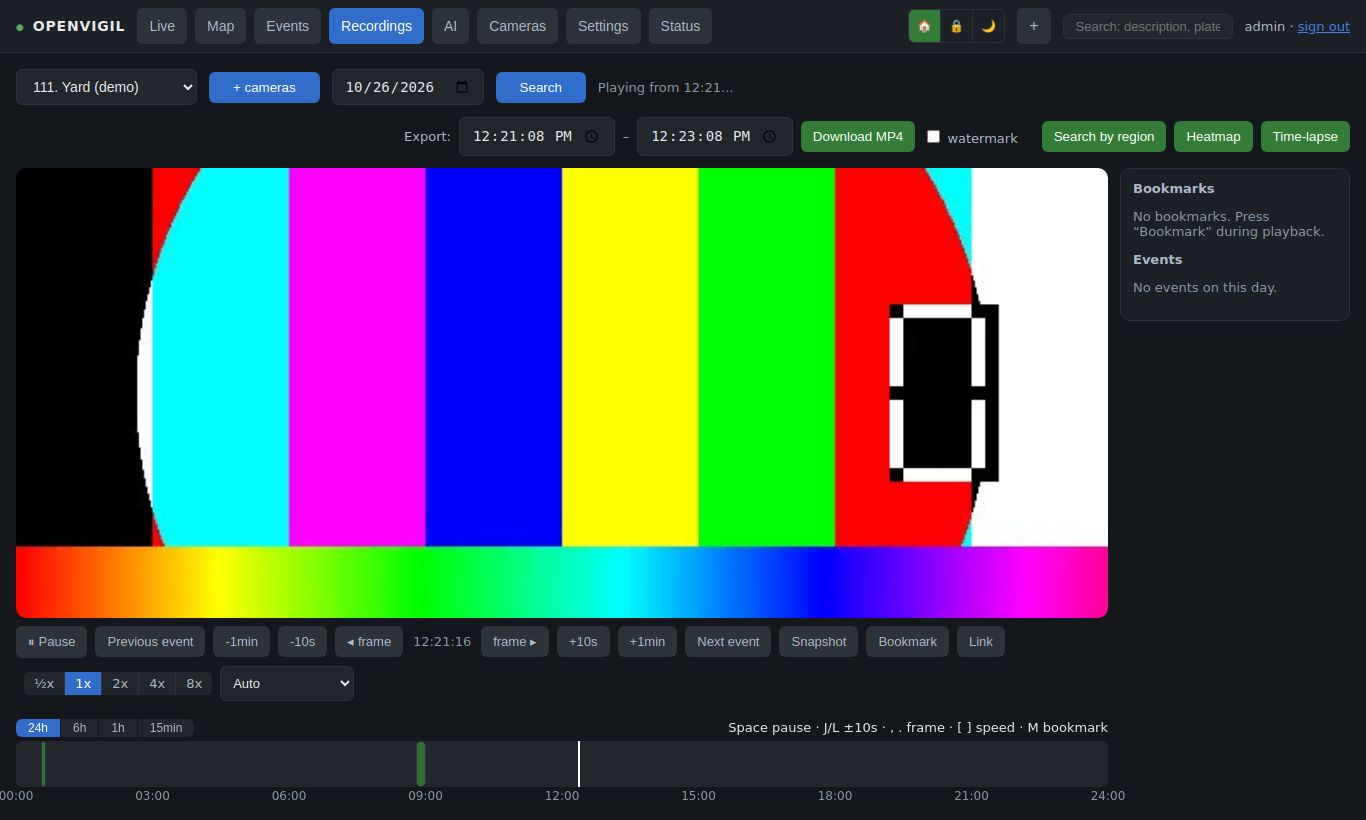Expand the Auto quality dropdown
Viewport: 1366px width, 820px height.
click(287, 683)
